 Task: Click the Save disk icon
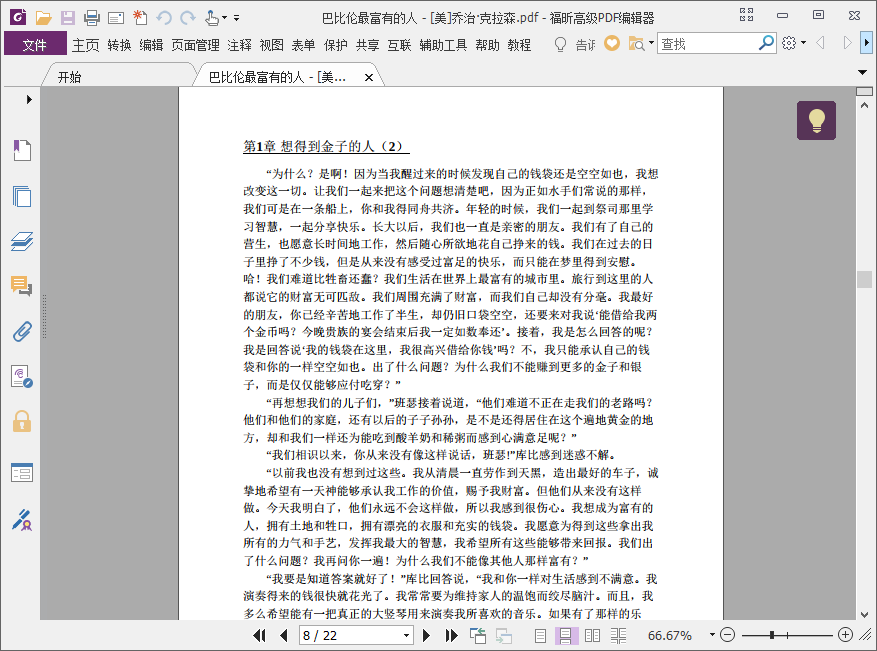click(68, 18)
